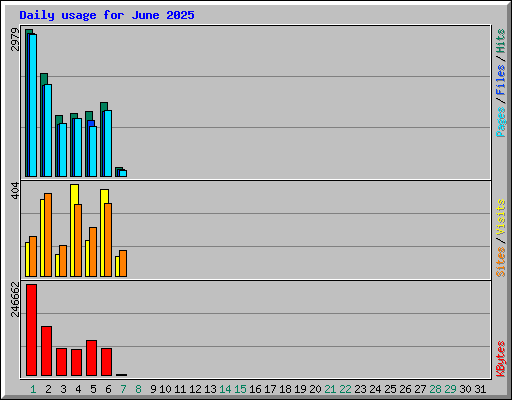Select day 3 orange sites bar
The height and width of the screenshot is (400, 512).
click(x=63, y=261)
